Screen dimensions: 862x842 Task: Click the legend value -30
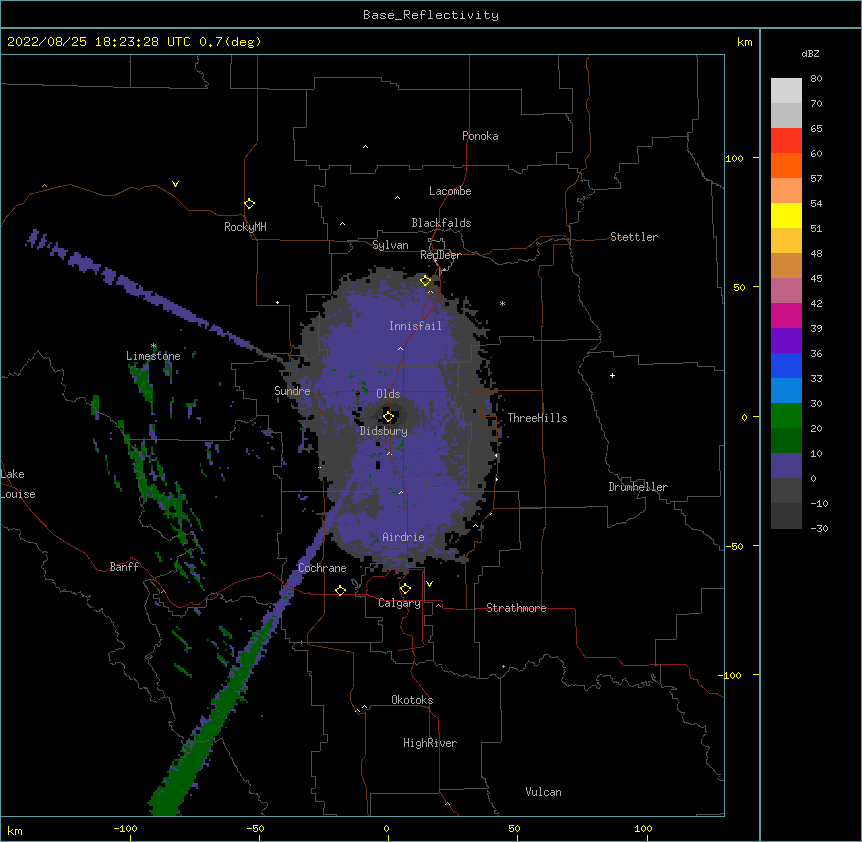point(819,529)
